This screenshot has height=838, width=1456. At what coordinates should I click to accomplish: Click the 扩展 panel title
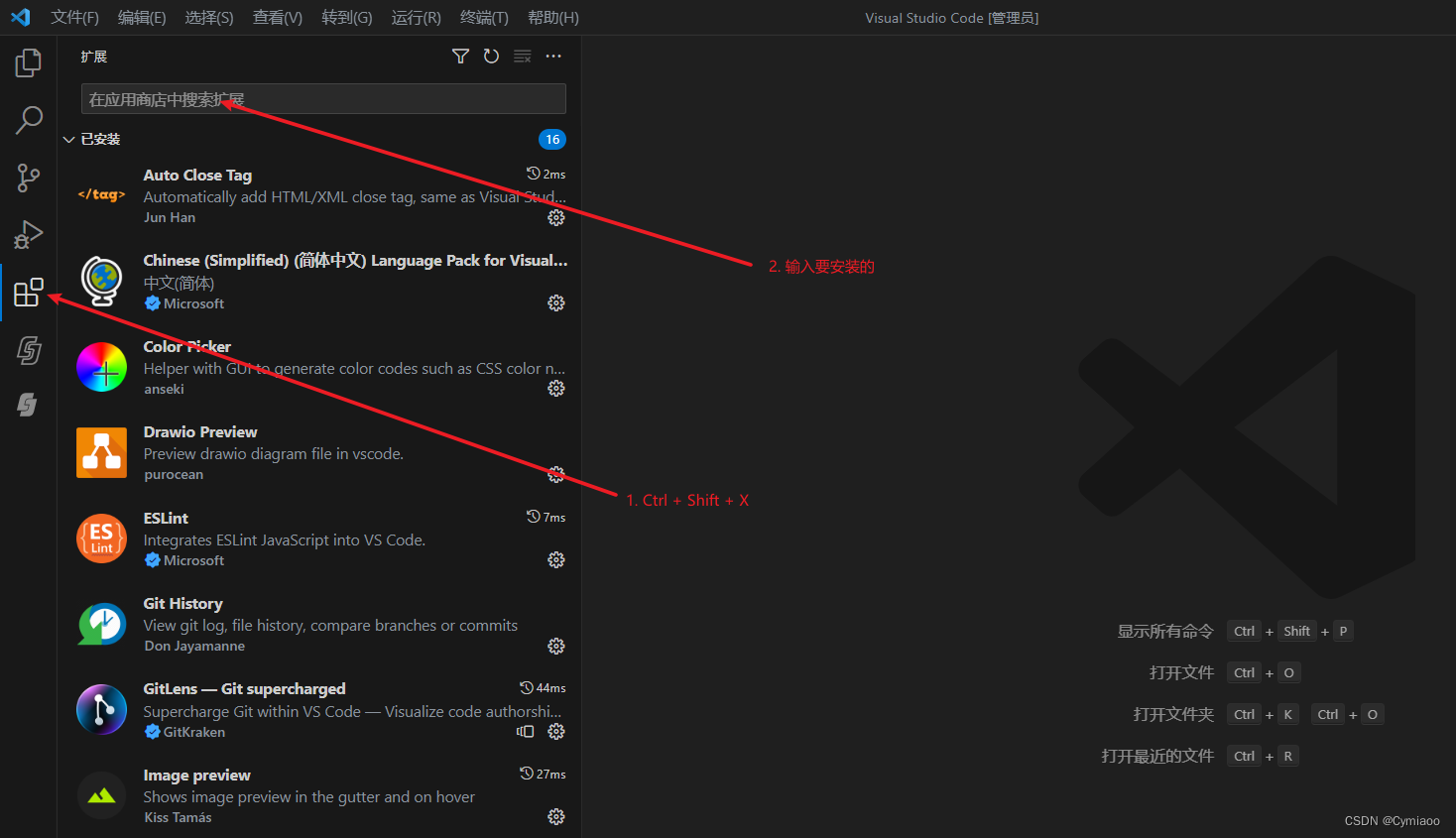click(94, 57)
